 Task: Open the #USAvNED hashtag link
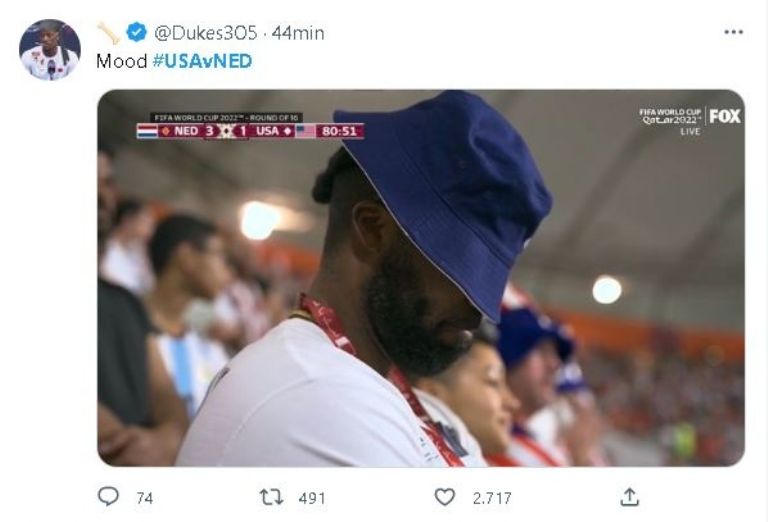(202, 61)
